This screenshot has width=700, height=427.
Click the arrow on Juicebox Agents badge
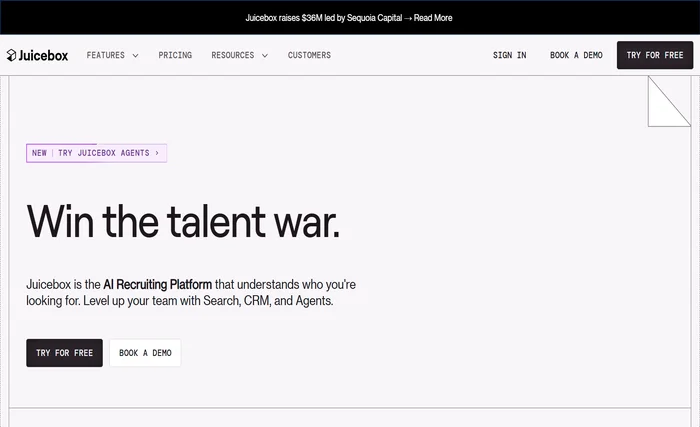(157, 153)
